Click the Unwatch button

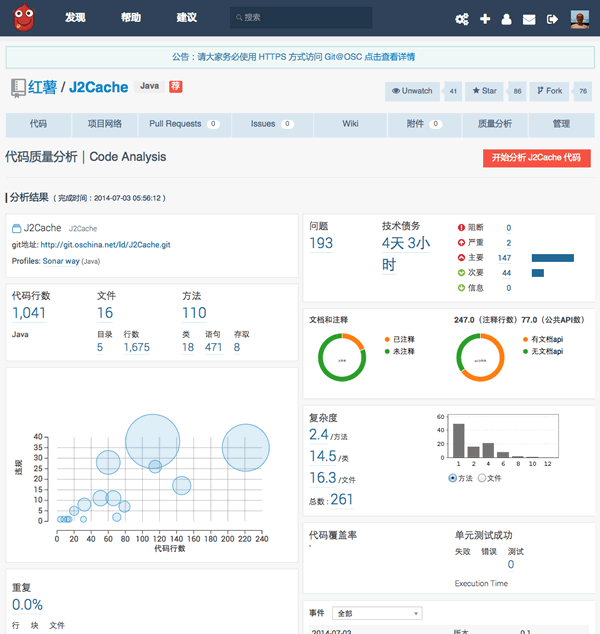tap(412, 91)
